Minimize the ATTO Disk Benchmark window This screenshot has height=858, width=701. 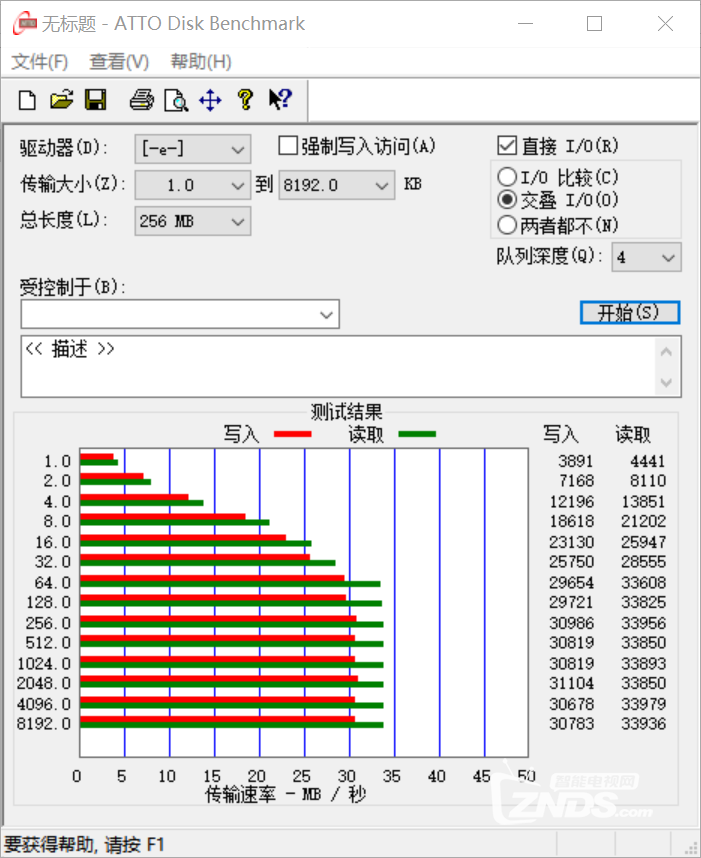tap(525, 24)
